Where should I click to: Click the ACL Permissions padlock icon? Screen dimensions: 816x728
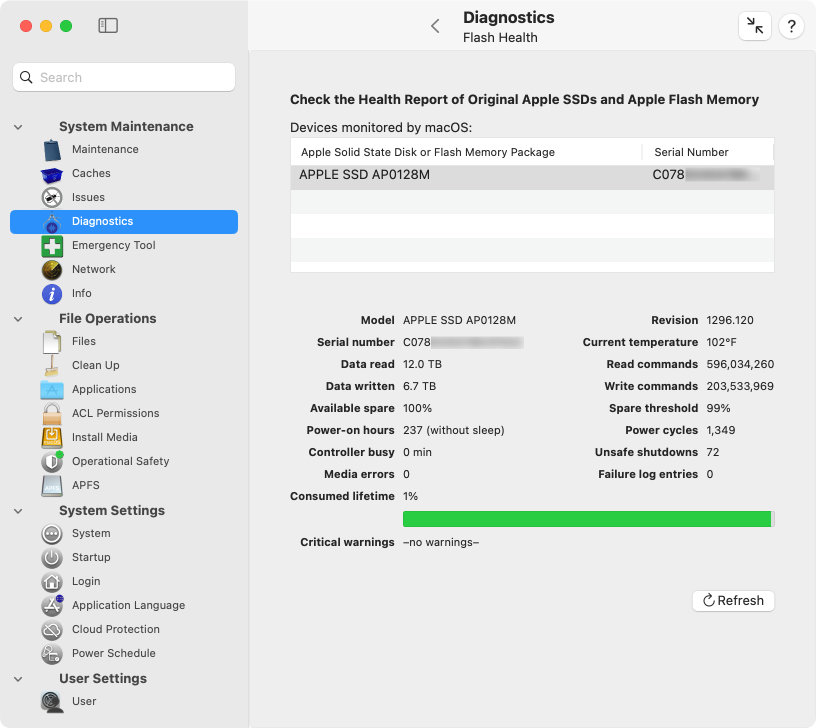click(52, 414)
